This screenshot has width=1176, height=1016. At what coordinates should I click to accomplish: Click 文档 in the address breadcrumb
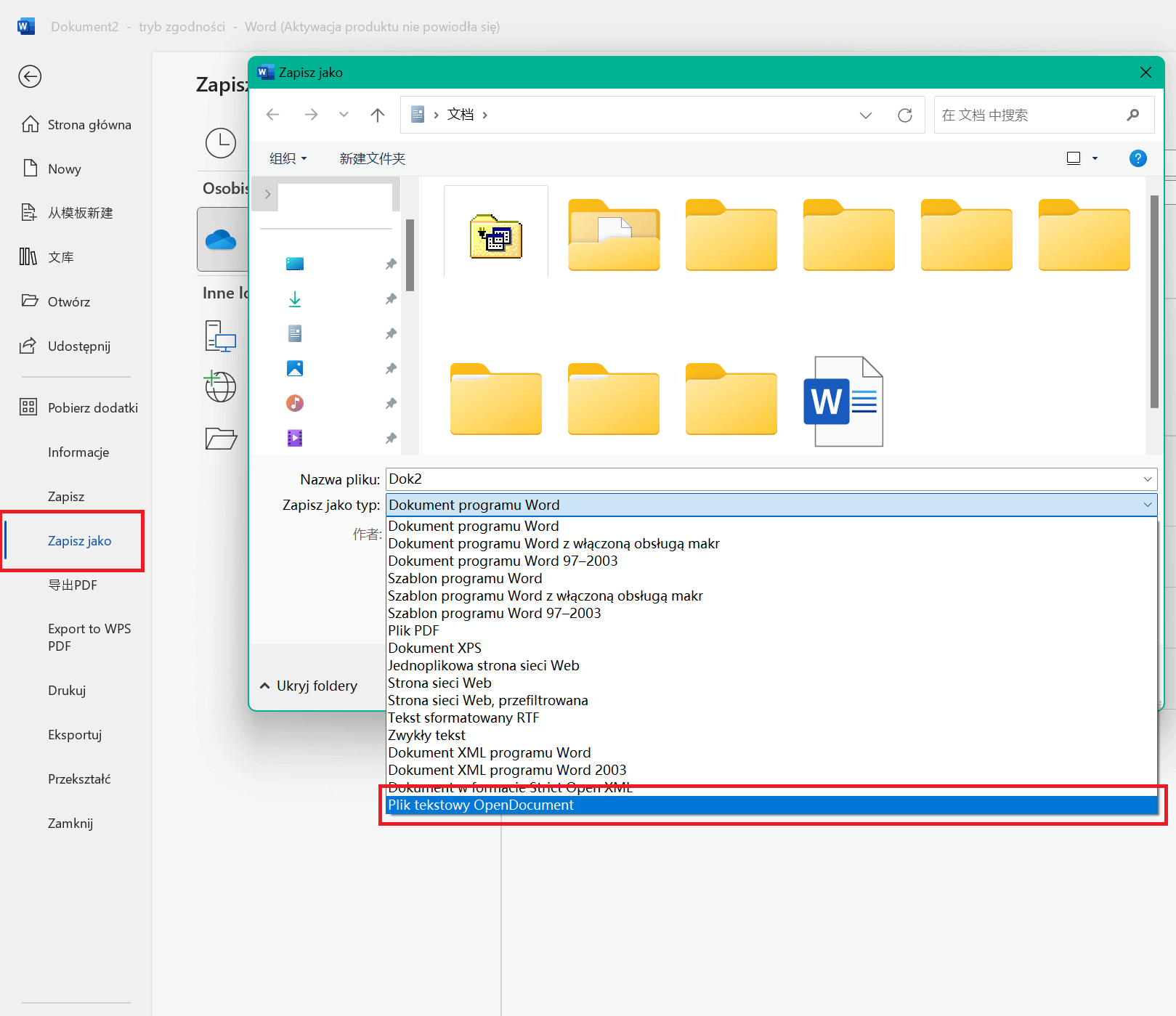tap(461, 115)
